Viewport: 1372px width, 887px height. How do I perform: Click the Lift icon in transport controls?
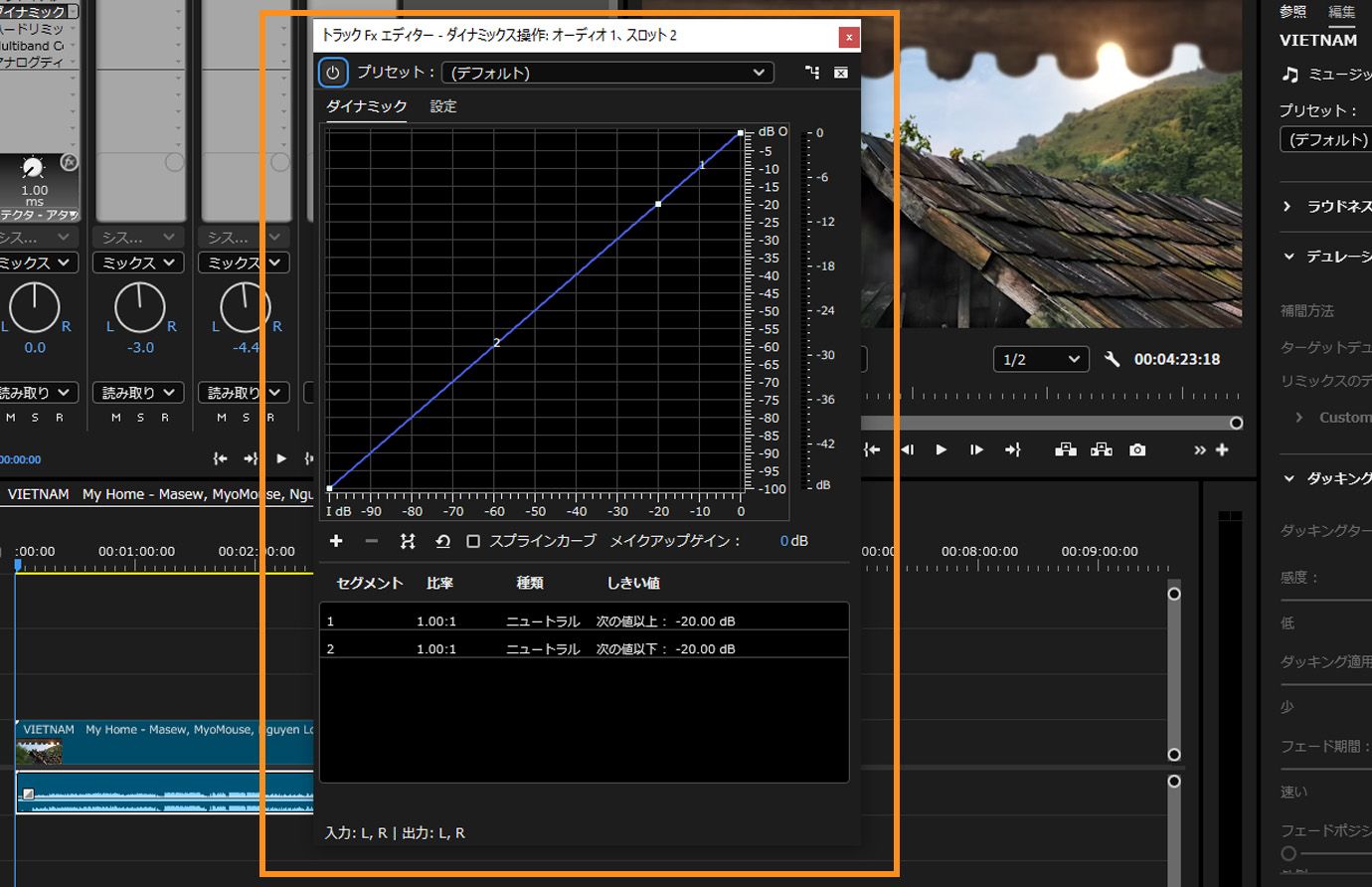[1065, 449]
